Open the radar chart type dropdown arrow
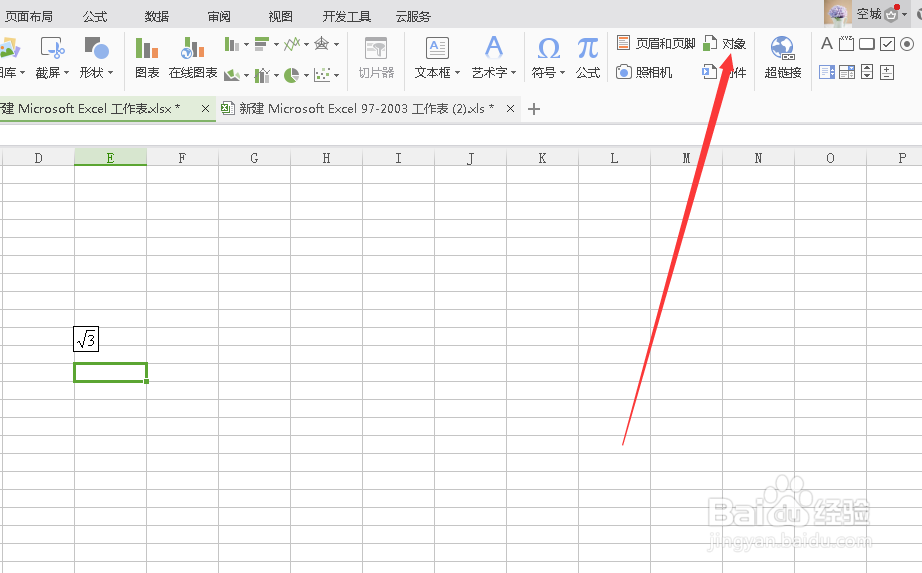This screenshot has width=922, height=573. tap(336, 44)
